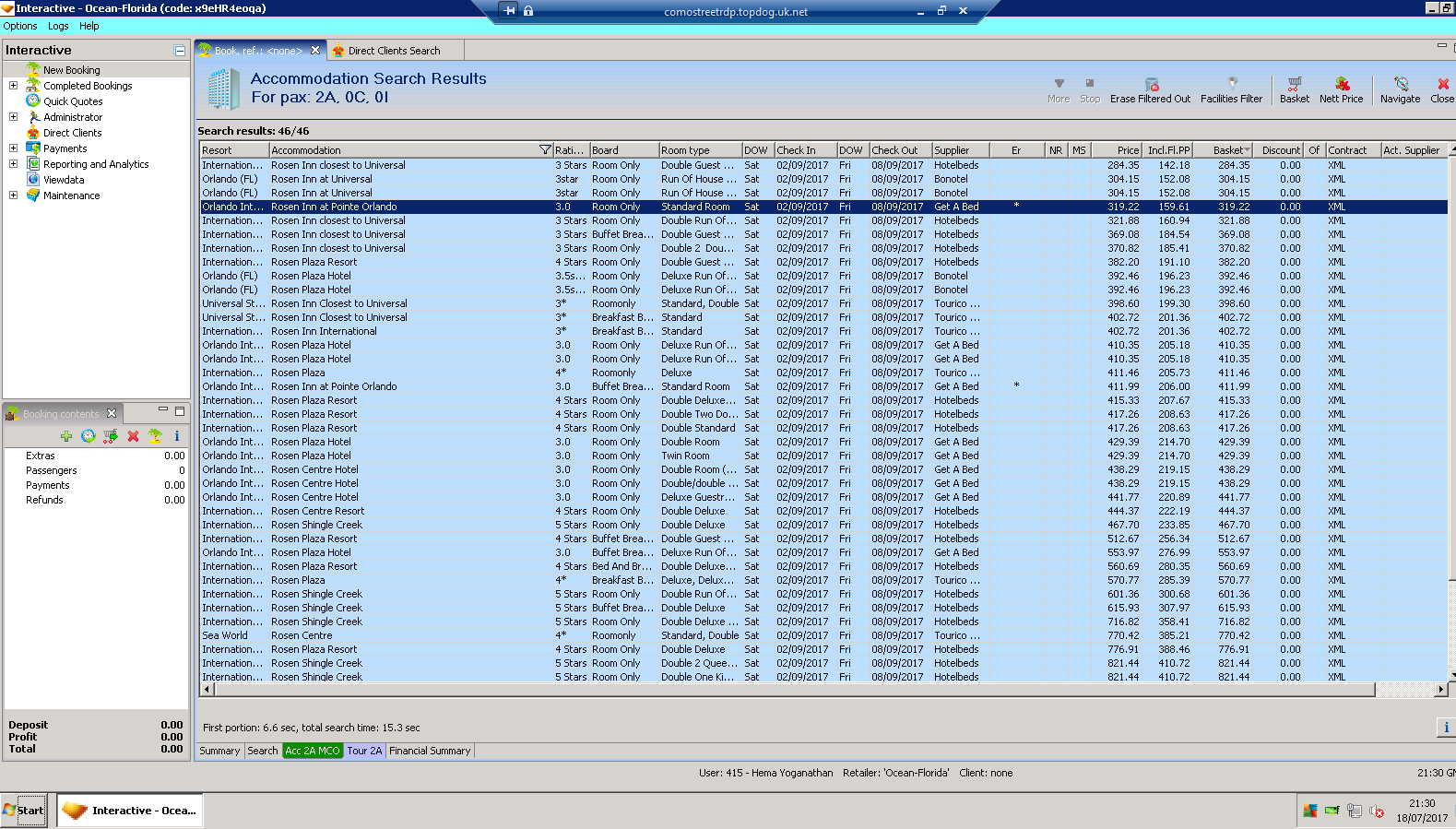
Task: Click the Reporting and Analytics icon
Action: click(33, 163)
